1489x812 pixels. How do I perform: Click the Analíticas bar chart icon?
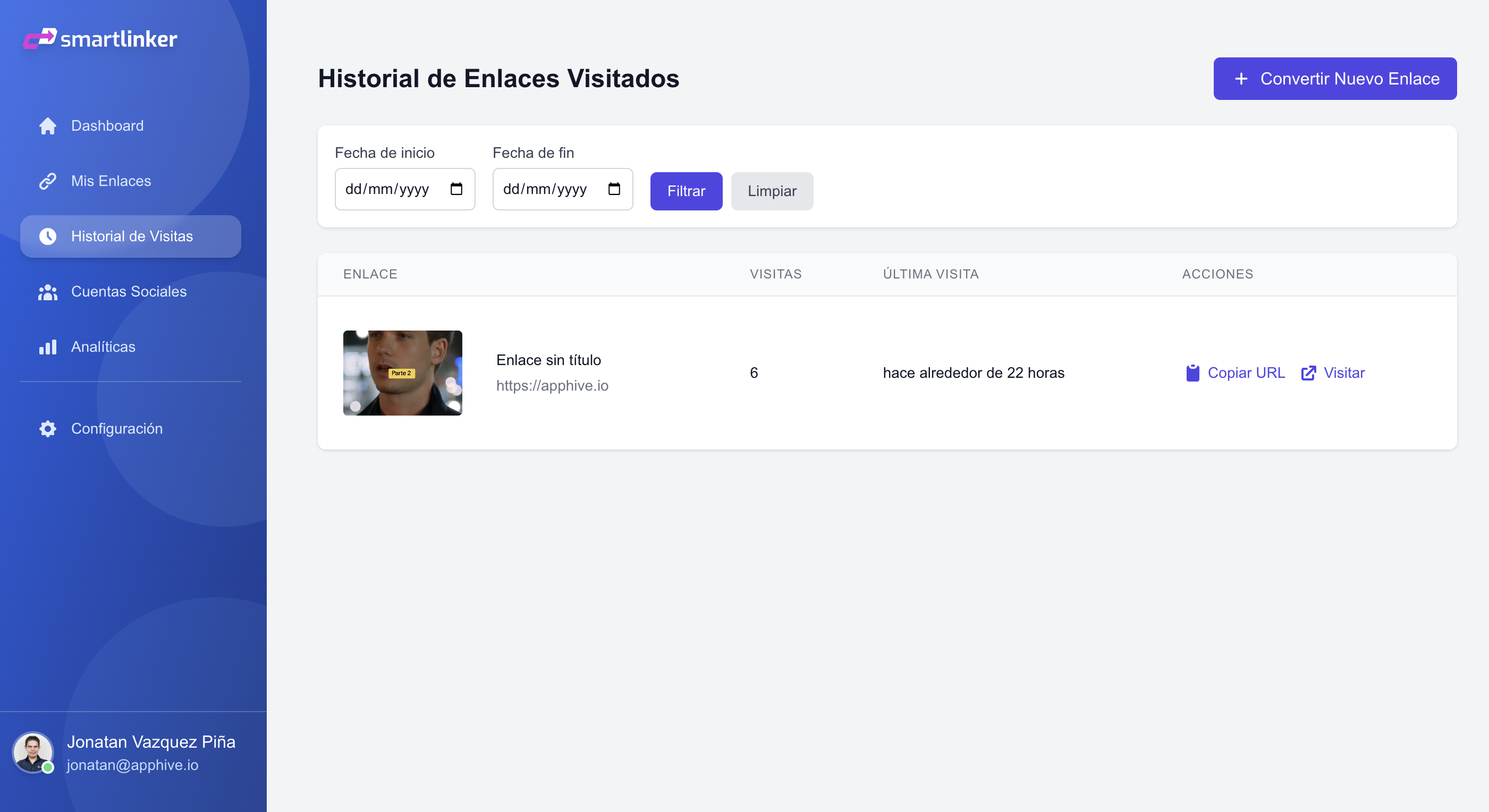pyautogui.click(x=47, y=347)
